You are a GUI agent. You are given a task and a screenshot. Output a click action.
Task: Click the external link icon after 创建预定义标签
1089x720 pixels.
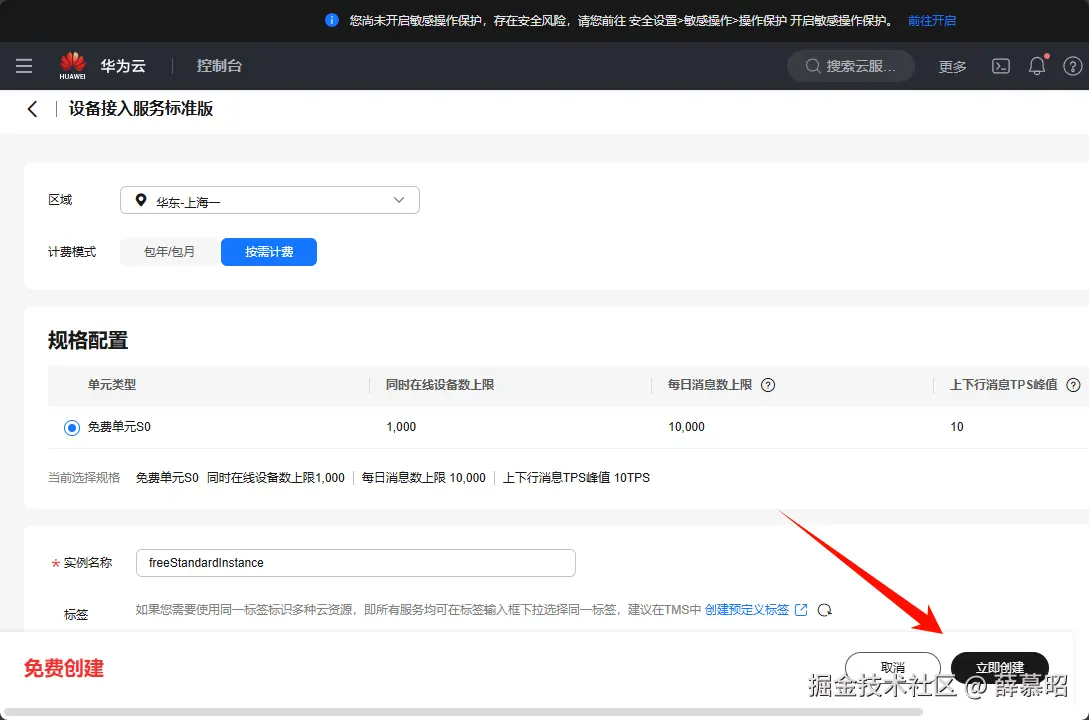click(x=801, y=610)
